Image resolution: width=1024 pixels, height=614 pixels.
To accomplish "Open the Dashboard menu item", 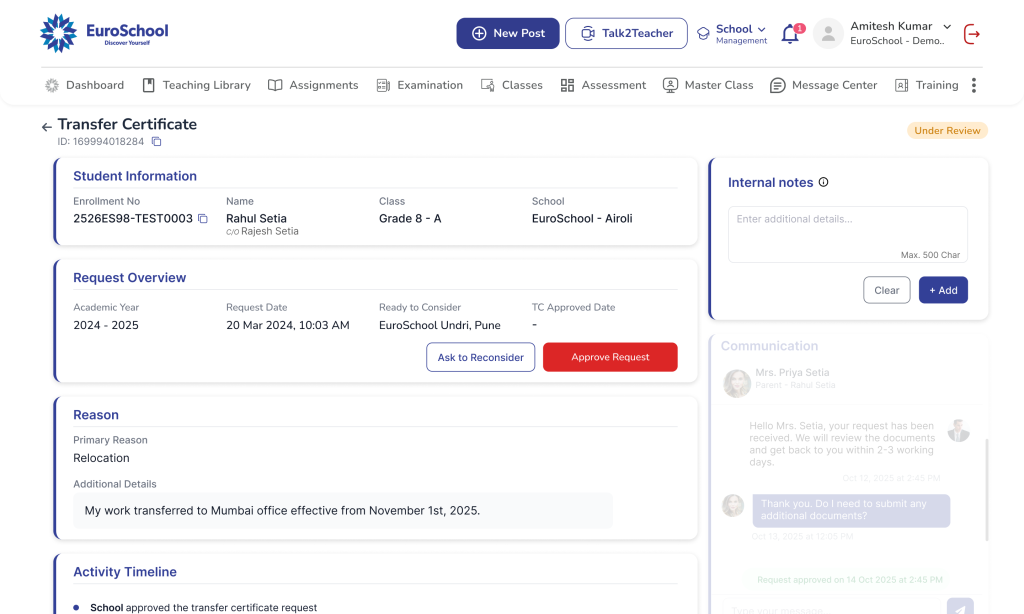I will pyautogui.click(x=85, y=86).
